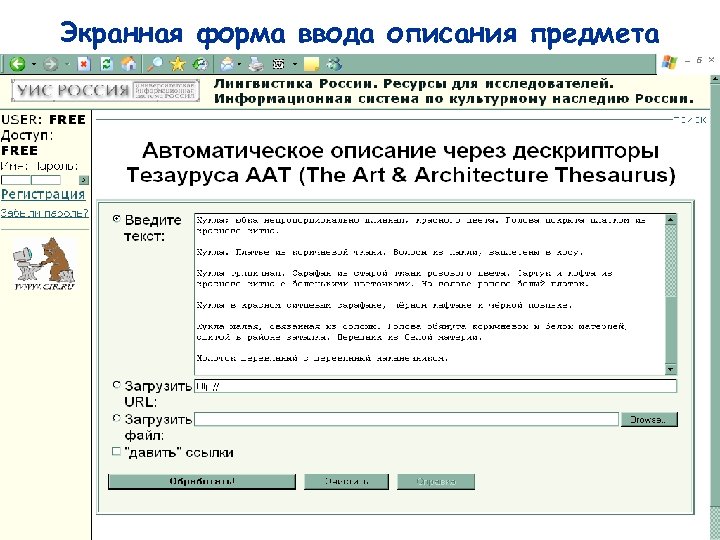This screenshot has height=540, width=720.
Task: Click the text area scrollbar thumb
Action: pos(671,261)
